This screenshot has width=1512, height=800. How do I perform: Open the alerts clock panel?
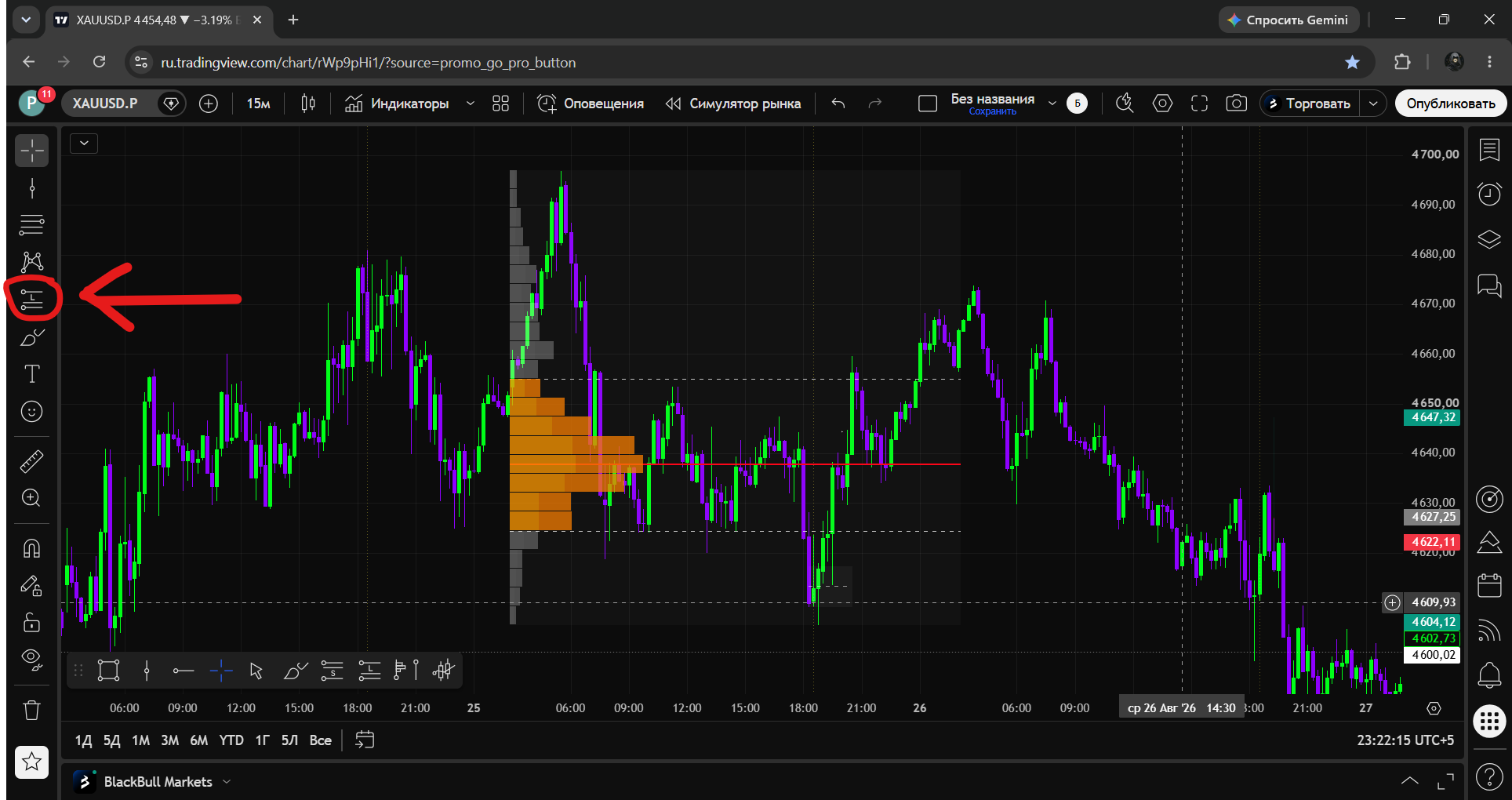click(1489, 194)
